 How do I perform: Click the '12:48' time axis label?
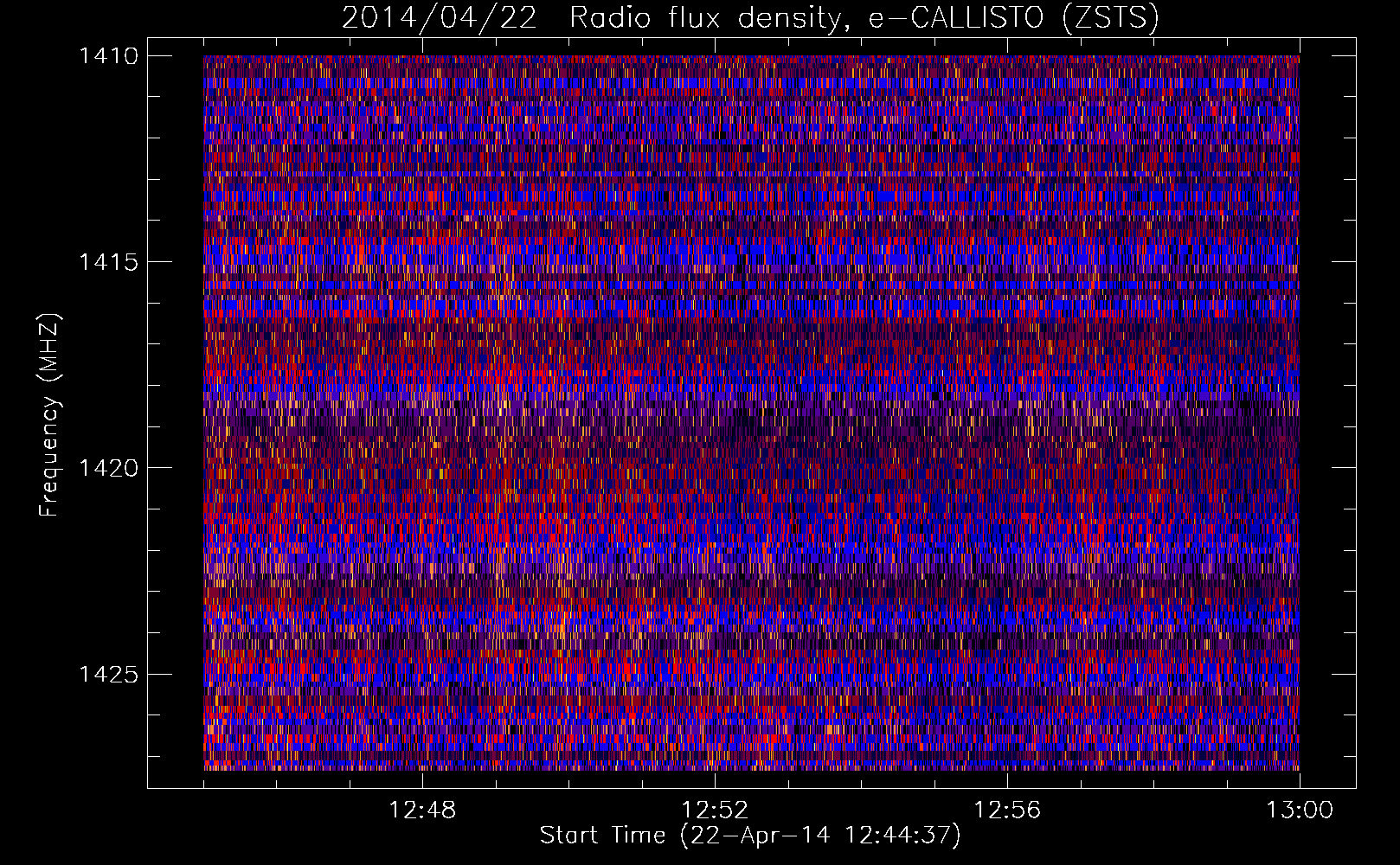(x=422, y=811)
